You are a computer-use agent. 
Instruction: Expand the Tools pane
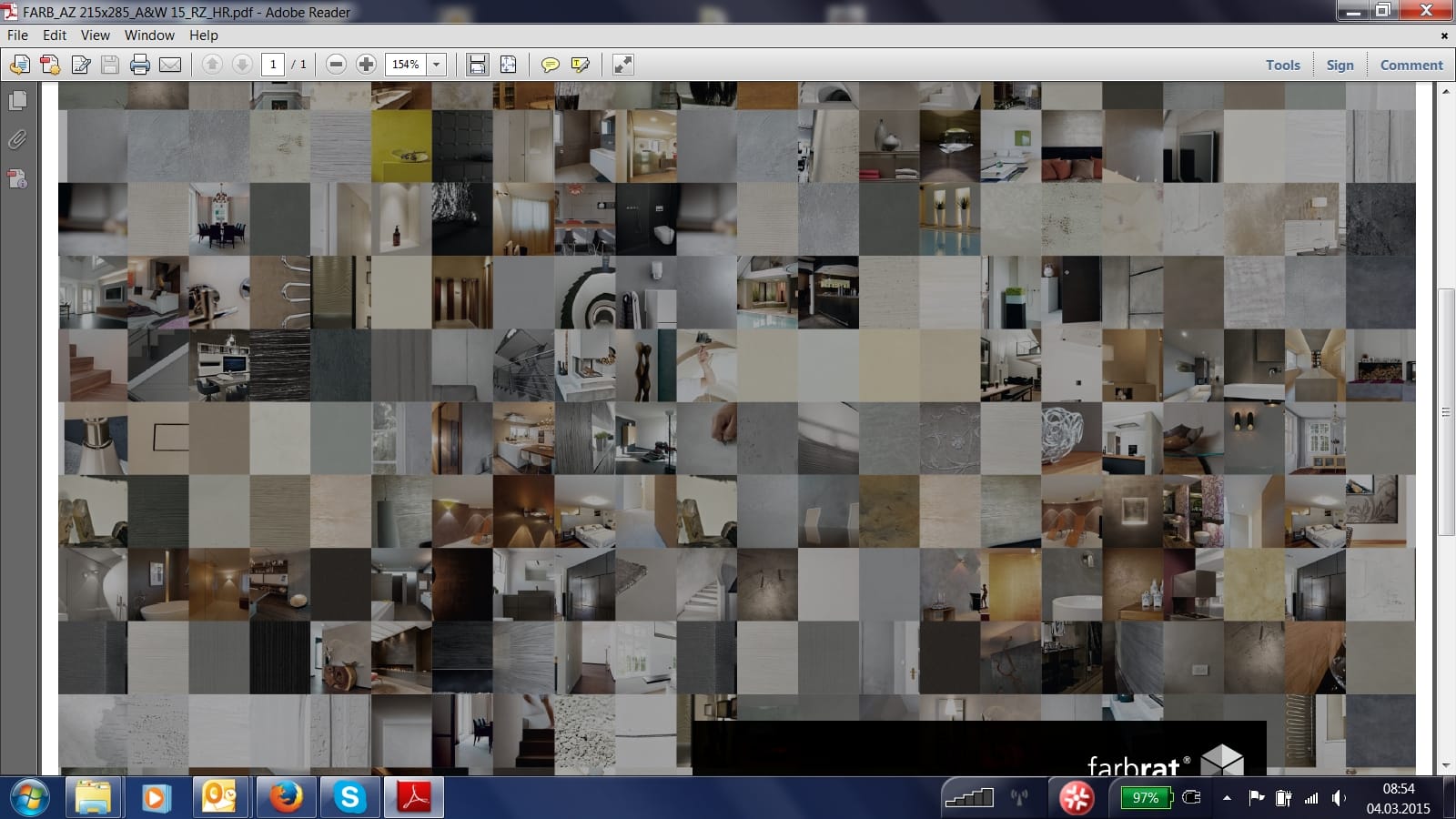(x=1282, y=65)
